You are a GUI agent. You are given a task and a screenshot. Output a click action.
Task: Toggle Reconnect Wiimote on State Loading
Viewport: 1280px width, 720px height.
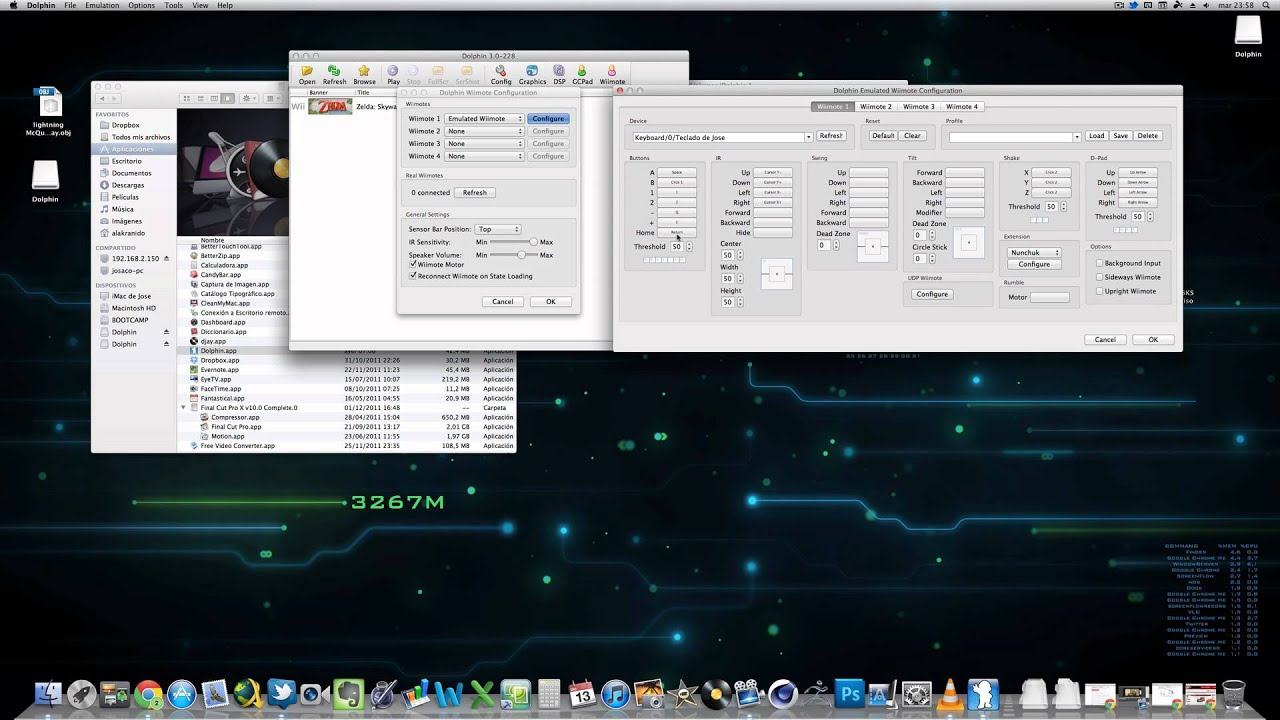[x=413, y=276]
